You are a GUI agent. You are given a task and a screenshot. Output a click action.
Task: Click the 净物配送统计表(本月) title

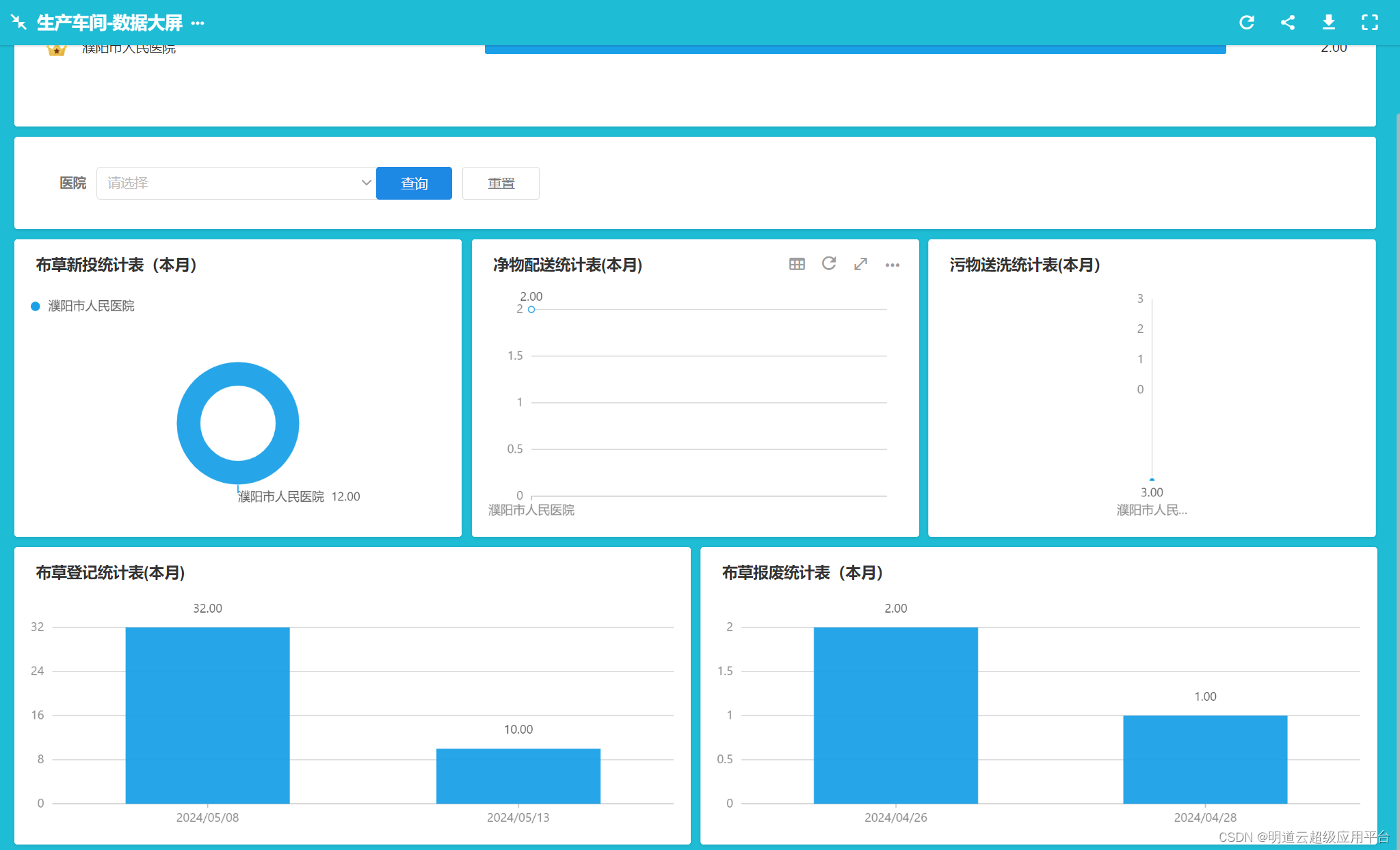(x=568, y=265)
